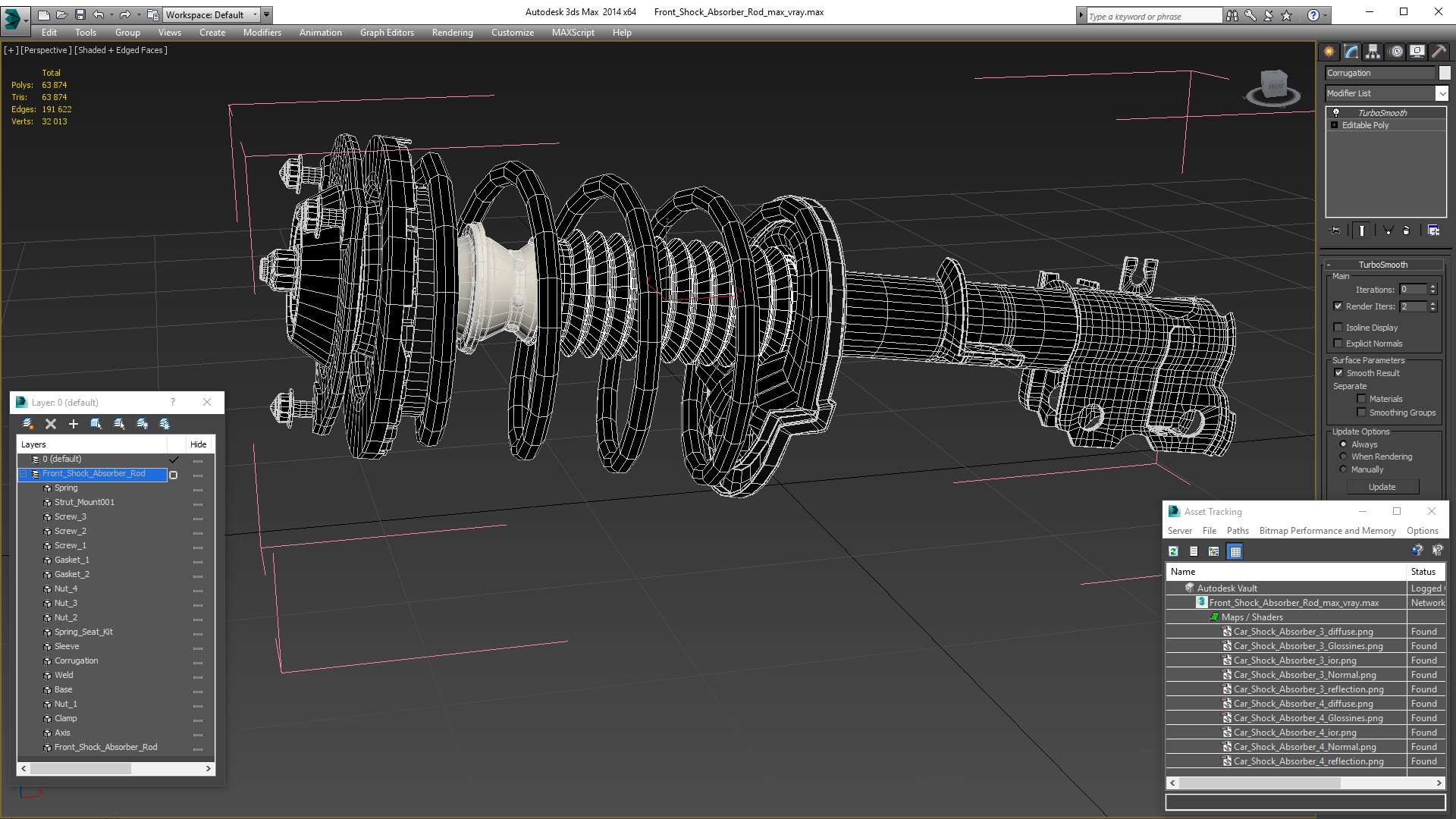Image resolution: width=1456 pixels, height=819 pixels.
Task: Select the Spring_Seat_Kit layer item
Action: [83, 632]
